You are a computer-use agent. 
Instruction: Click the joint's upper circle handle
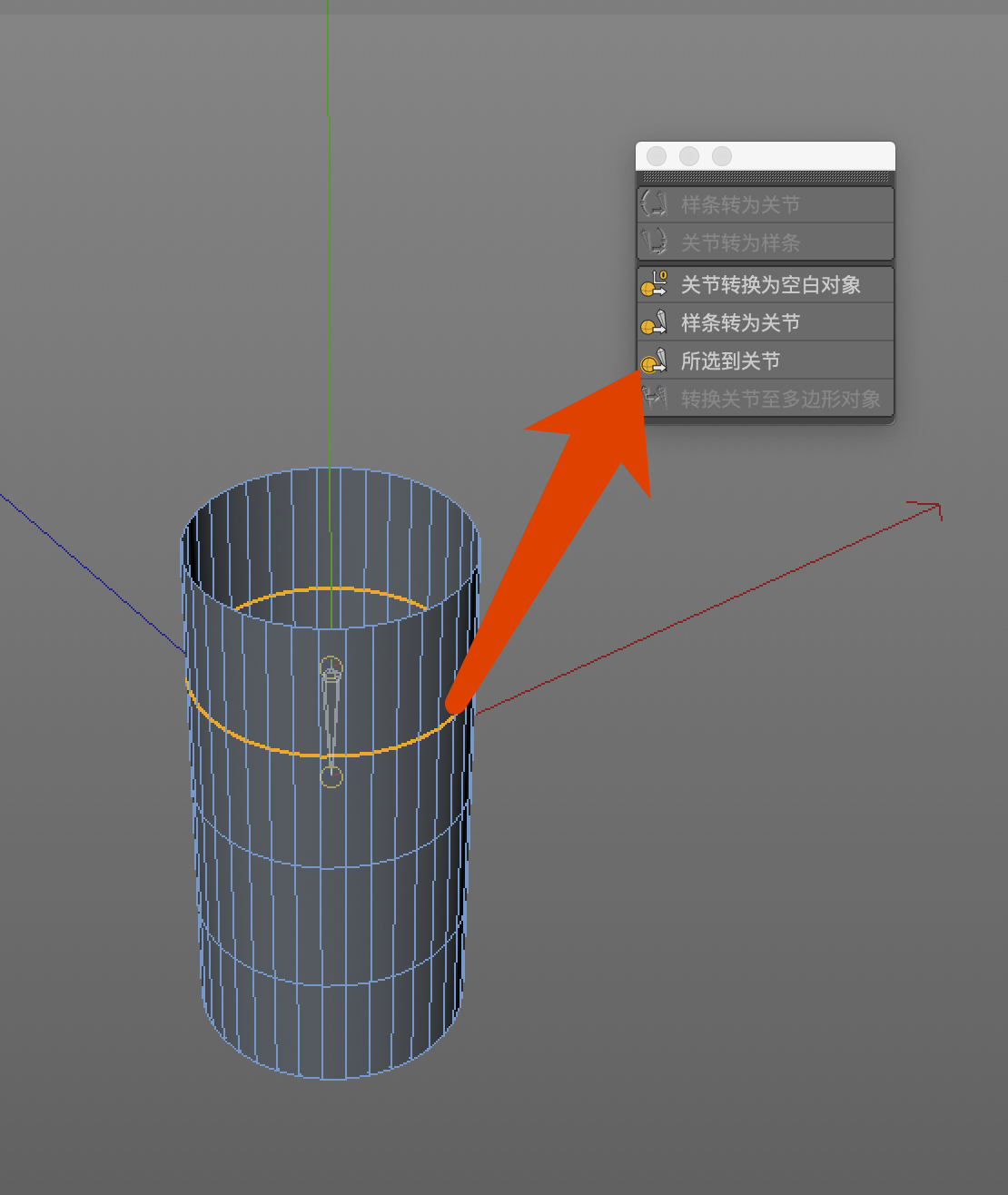331,667
